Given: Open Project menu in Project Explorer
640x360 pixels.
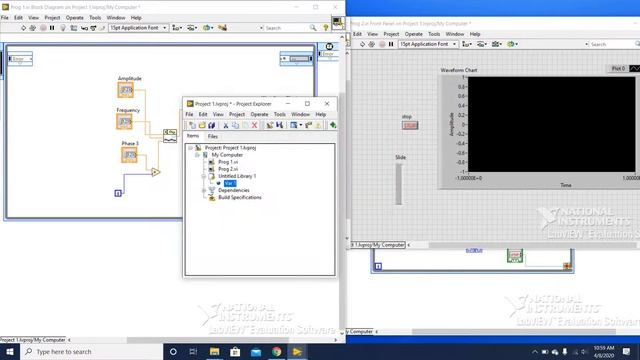Looking at the screenshot, I should click(x=237, y=115).
